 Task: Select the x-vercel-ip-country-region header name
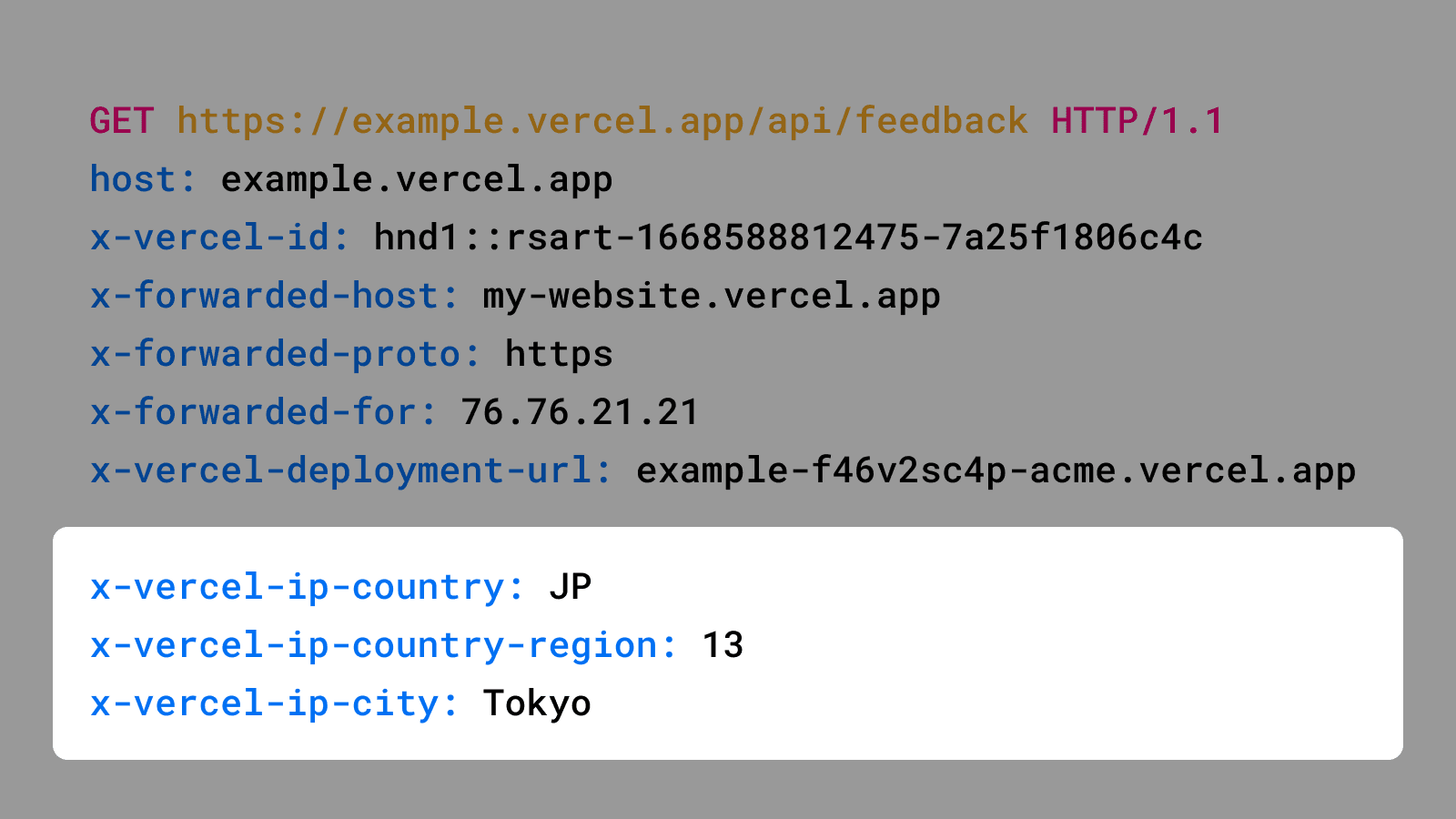pos(383,645)
